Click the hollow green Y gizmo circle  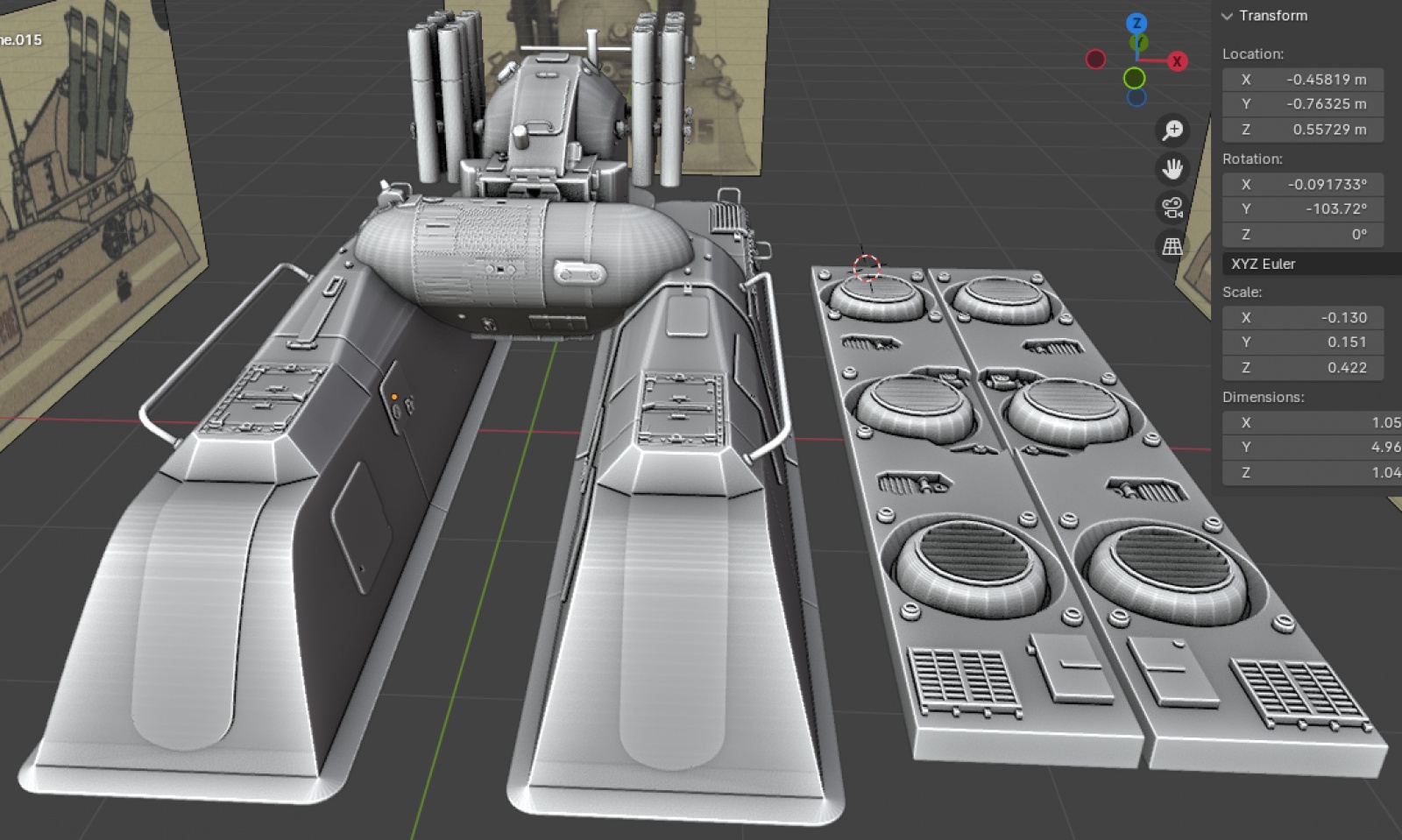tap(1135, 79)
